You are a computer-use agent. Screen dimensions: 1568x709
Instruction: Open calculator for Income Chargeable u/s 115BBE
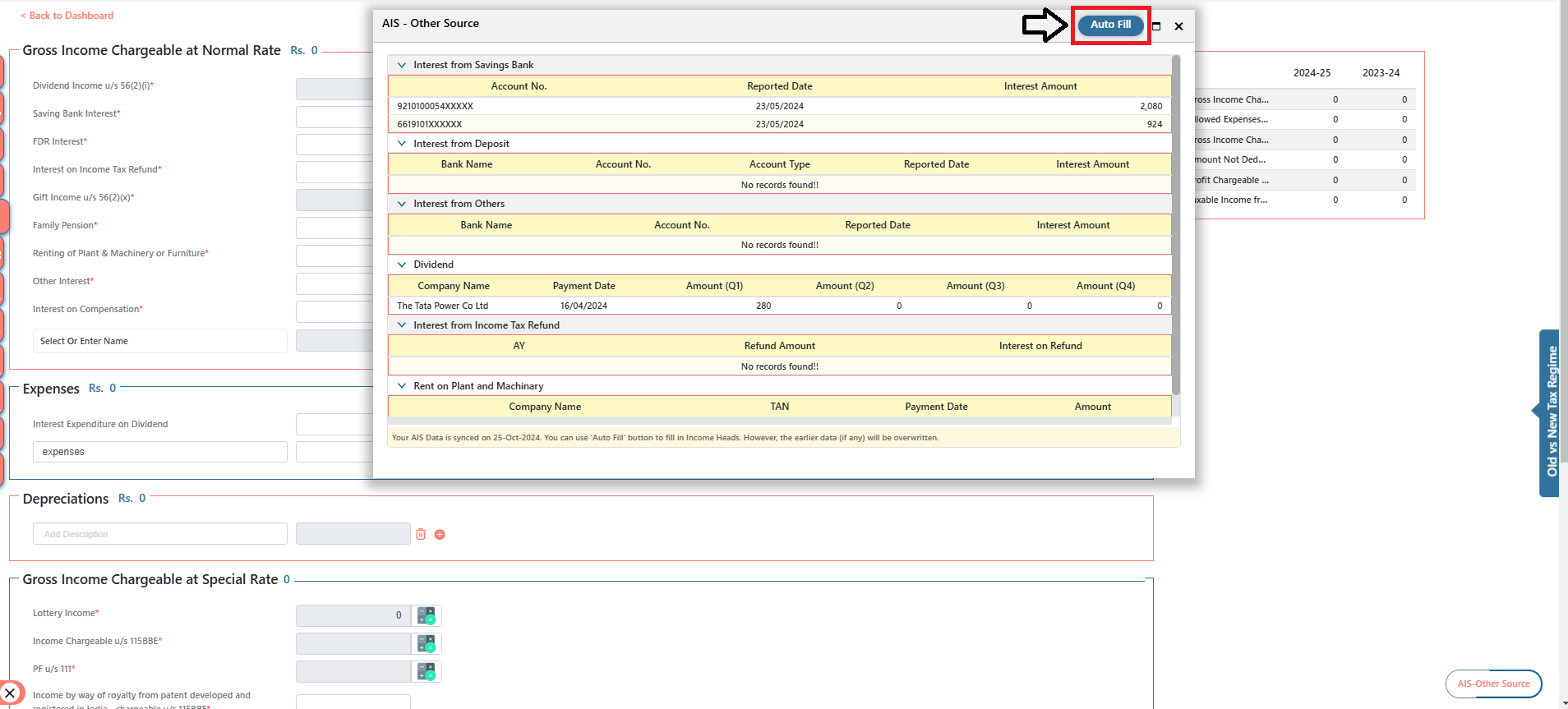click(427, 643)
